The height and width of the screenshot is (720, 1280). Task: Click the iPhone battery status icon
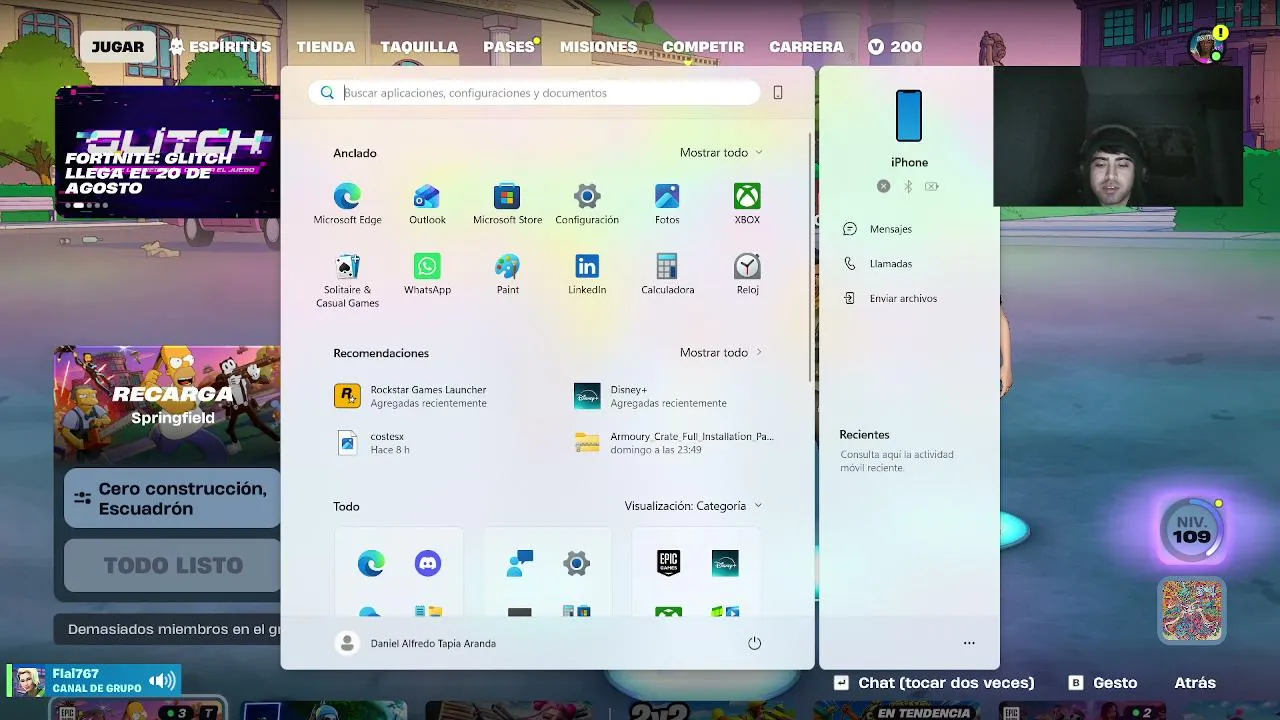[932, 186]
